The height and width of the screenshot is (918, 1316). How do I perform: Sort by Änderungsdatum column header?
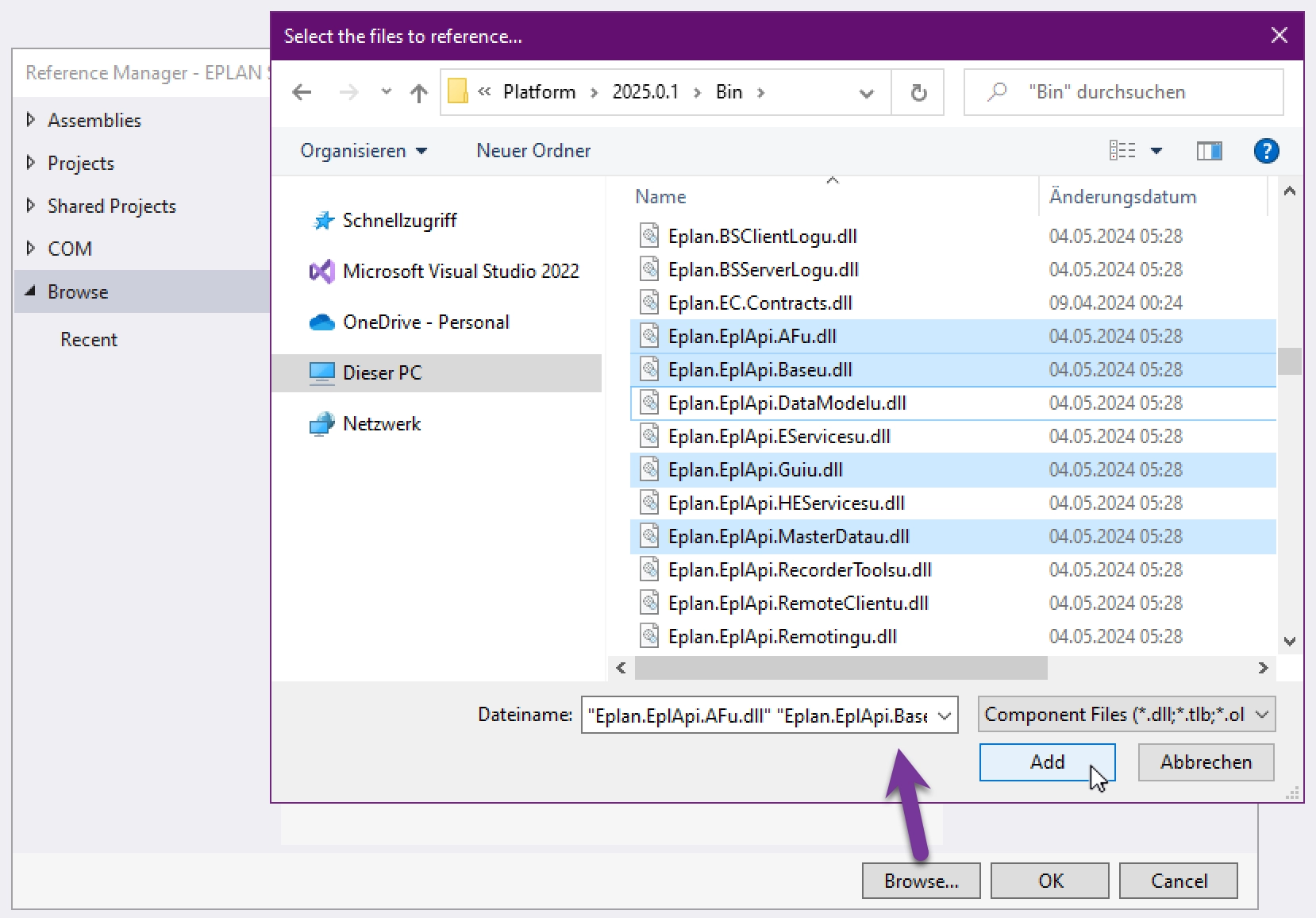(x=1152, y=197)
